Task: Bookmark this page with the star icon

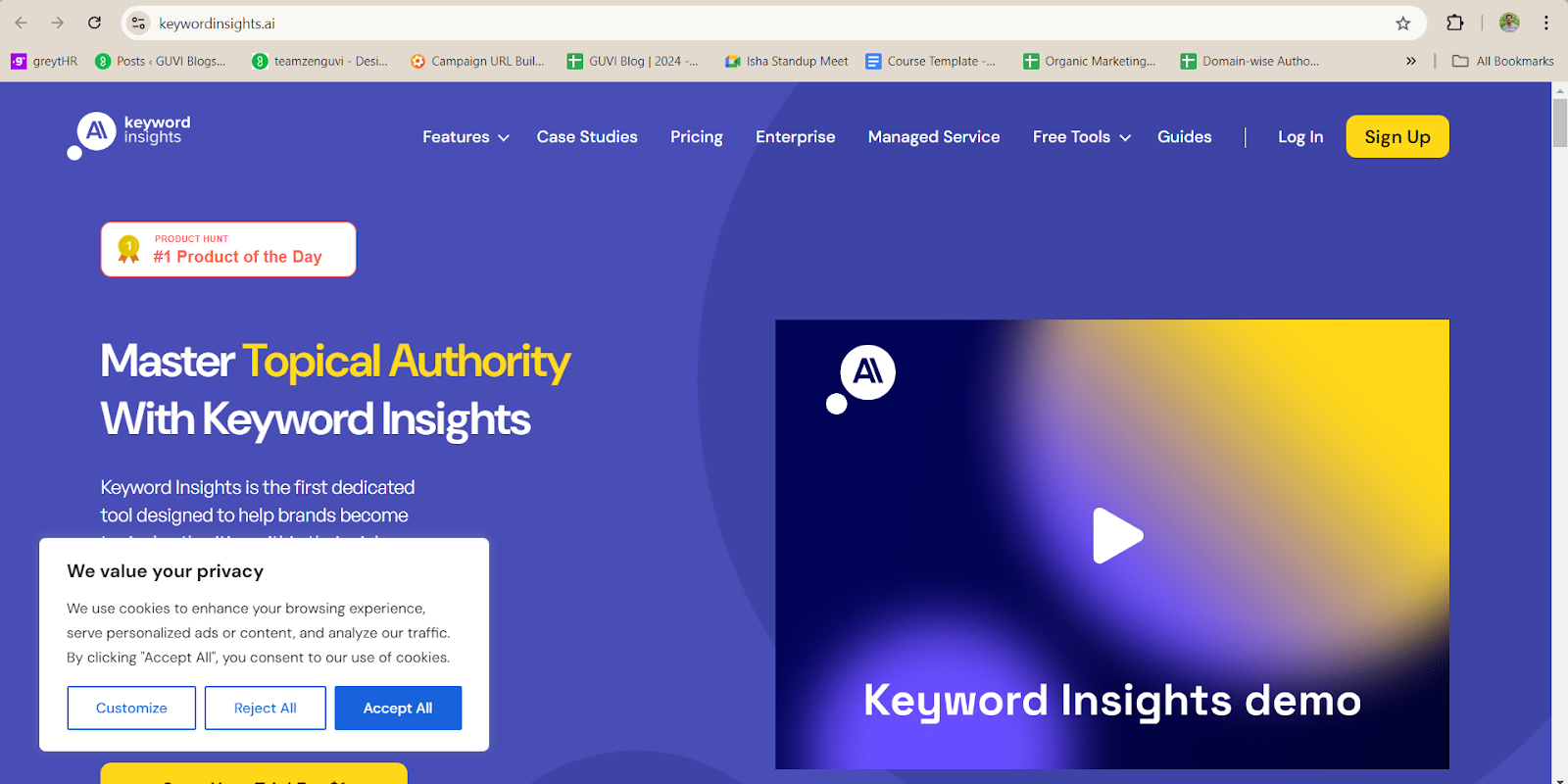Action: point(1403,23)
